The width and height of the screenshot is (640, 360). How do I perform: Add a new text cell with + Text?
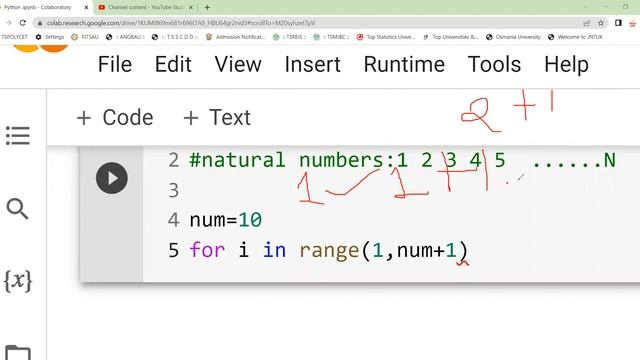pyautogui.click(x=217, y=118)
